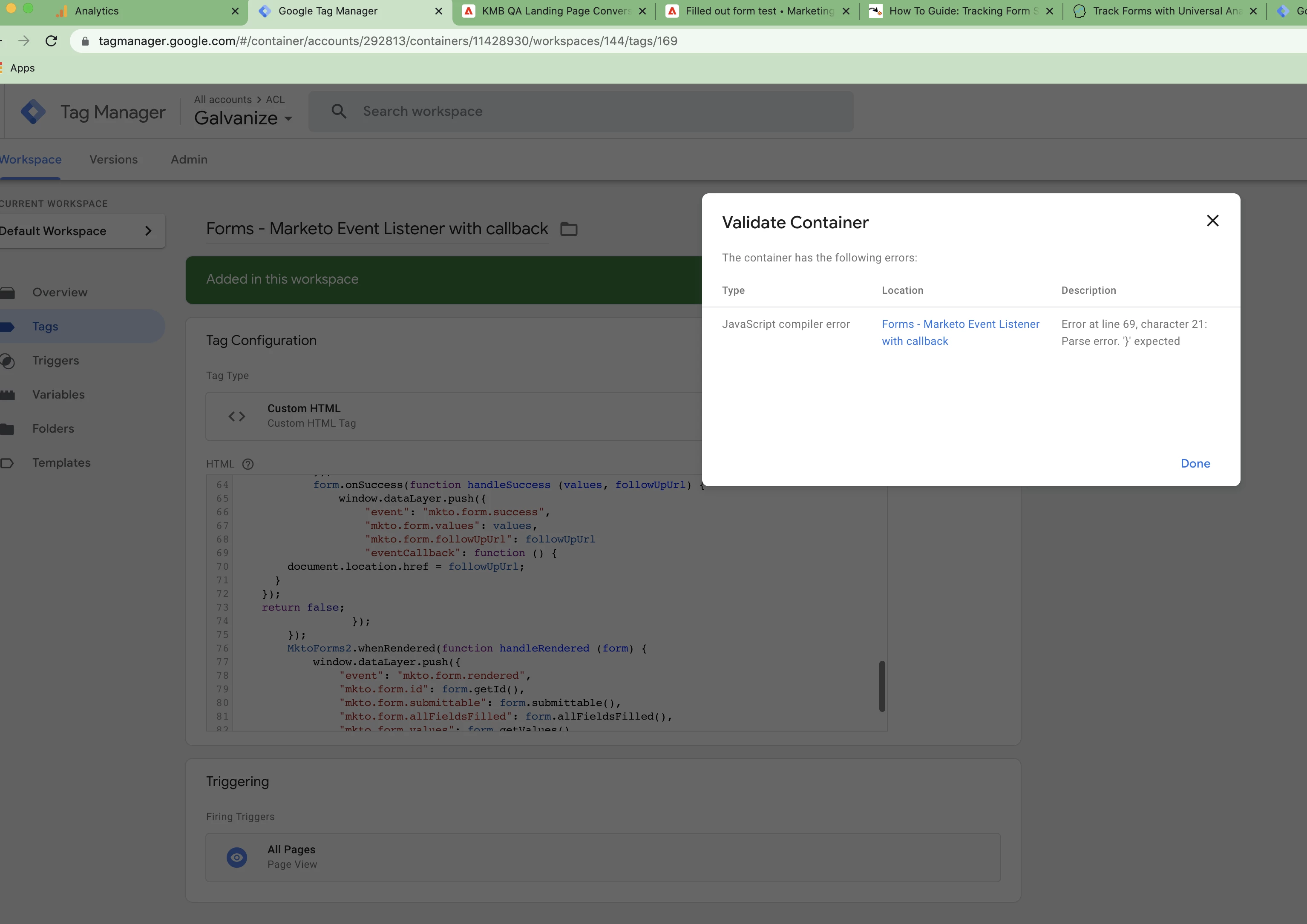
Task: Click the folder icon beside tag name
Action: 569,229
